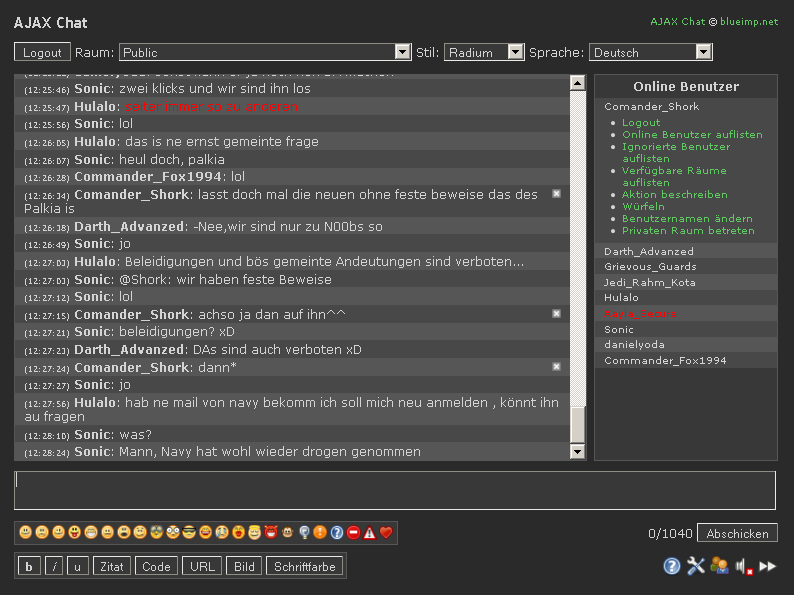Choose 'Ignorierte Benutzer auflisten' menu entry
Image resolution: width=794 pixels, height=595 pixels.
click(676, 152)
